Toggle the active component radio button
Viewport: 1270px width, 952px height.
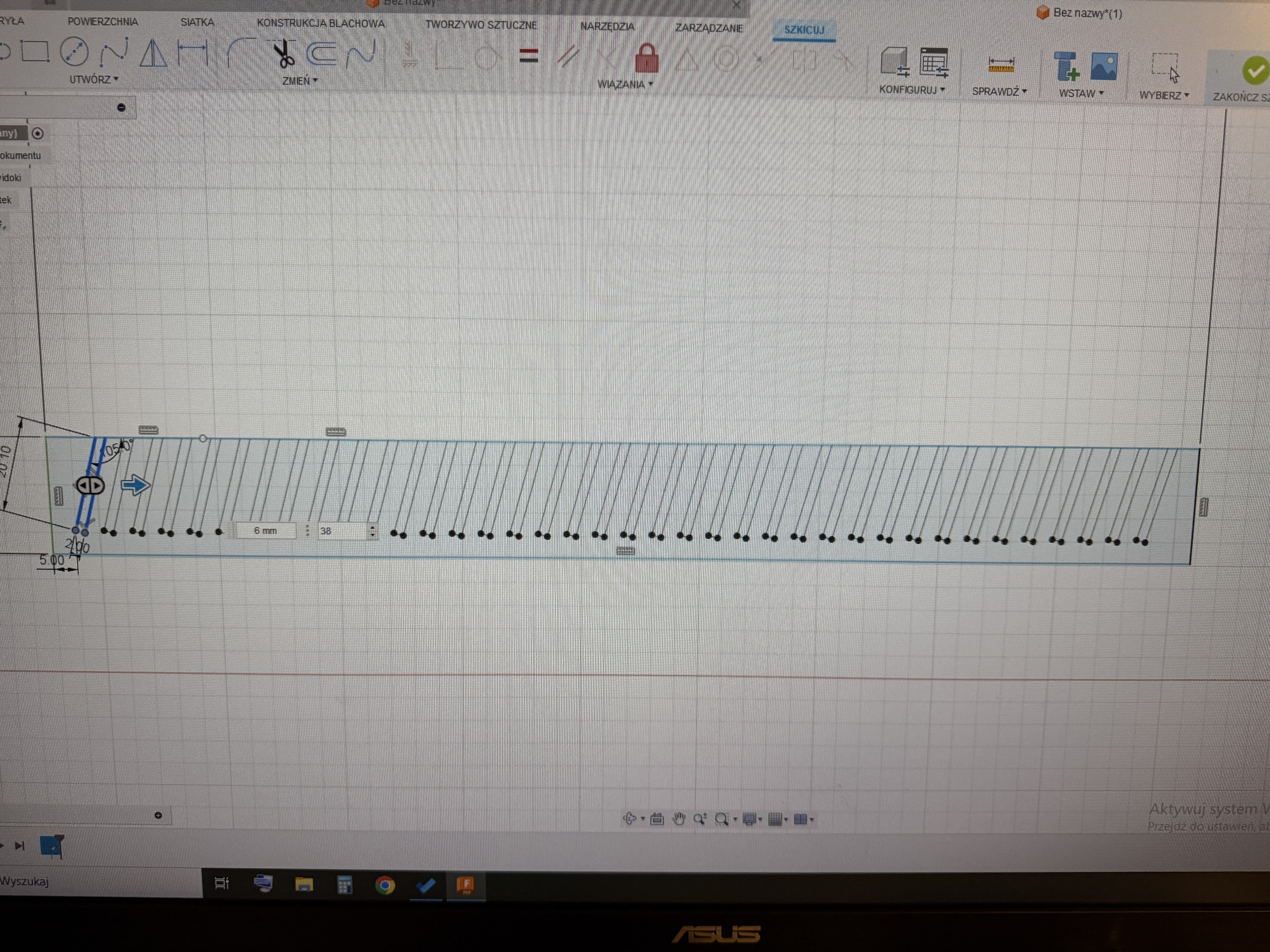click(x=37, y=134)
